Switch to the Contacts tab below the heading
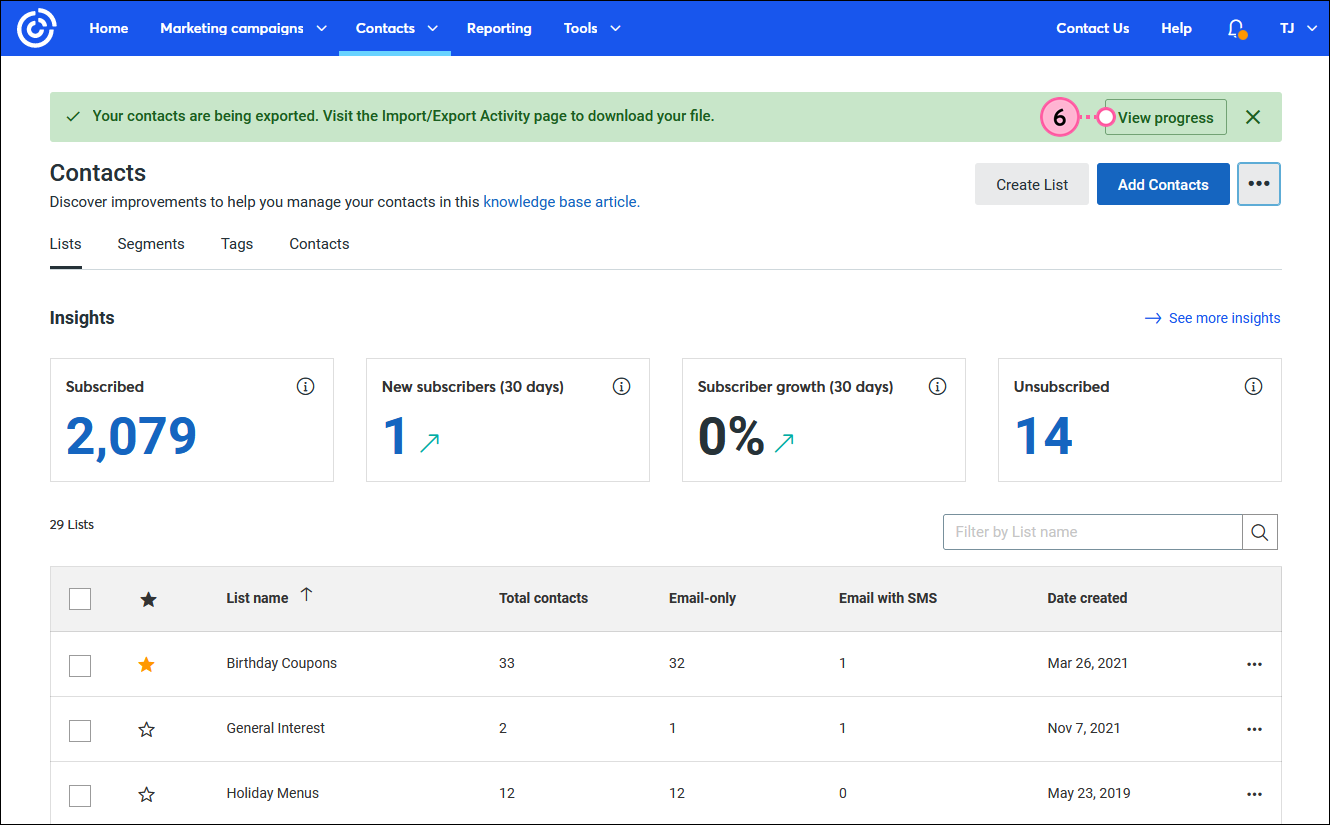The width and height of the screenshot is (1330, 825). pos(319,244)
